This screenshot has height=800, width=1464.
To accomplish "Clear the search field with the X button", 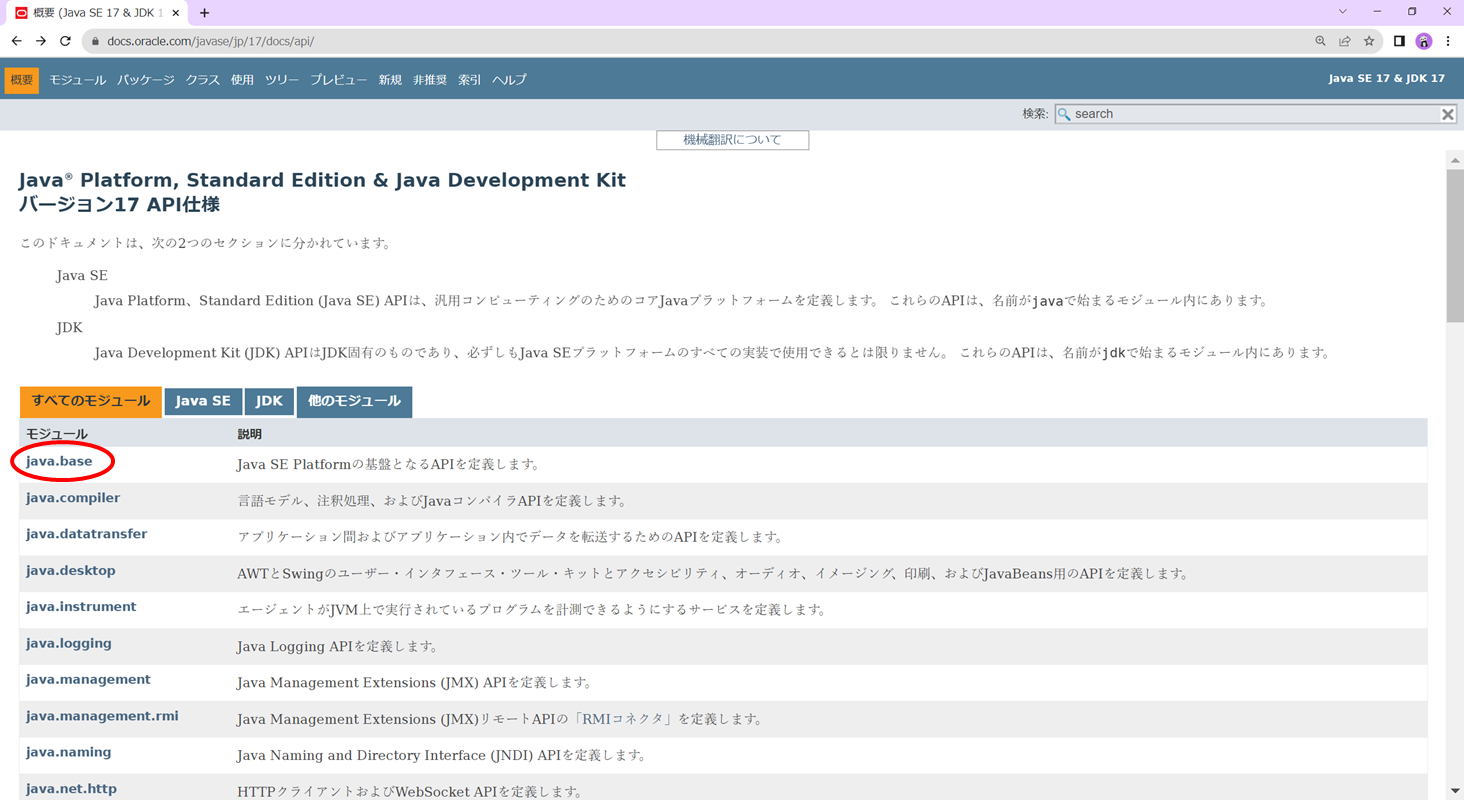I will [1447, 113].
